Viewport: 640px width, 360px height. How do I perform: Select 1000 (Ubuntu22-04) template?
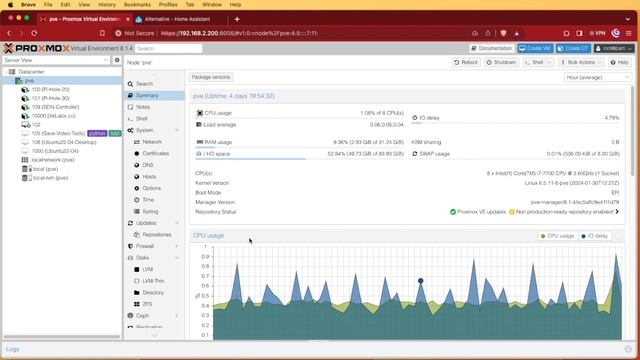(55, 151)
